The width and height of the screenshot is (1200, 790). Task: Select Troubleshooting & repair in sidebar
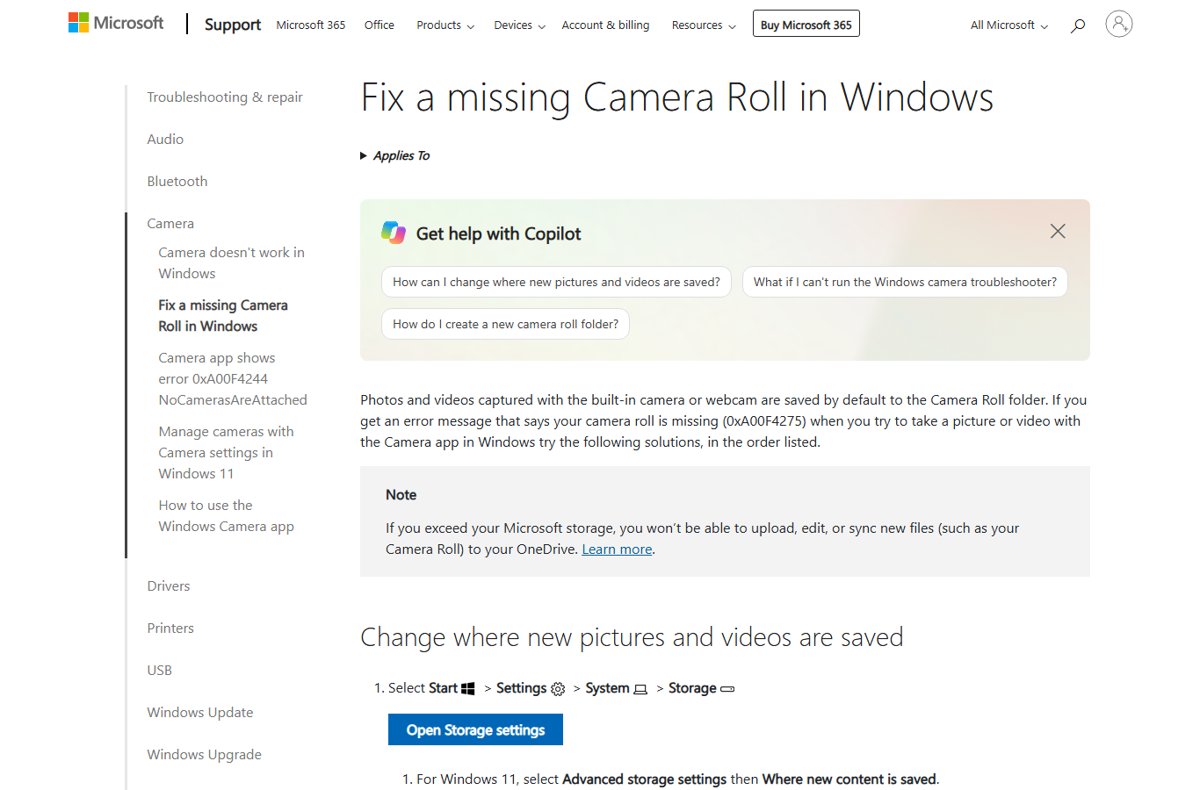(225, 97)
